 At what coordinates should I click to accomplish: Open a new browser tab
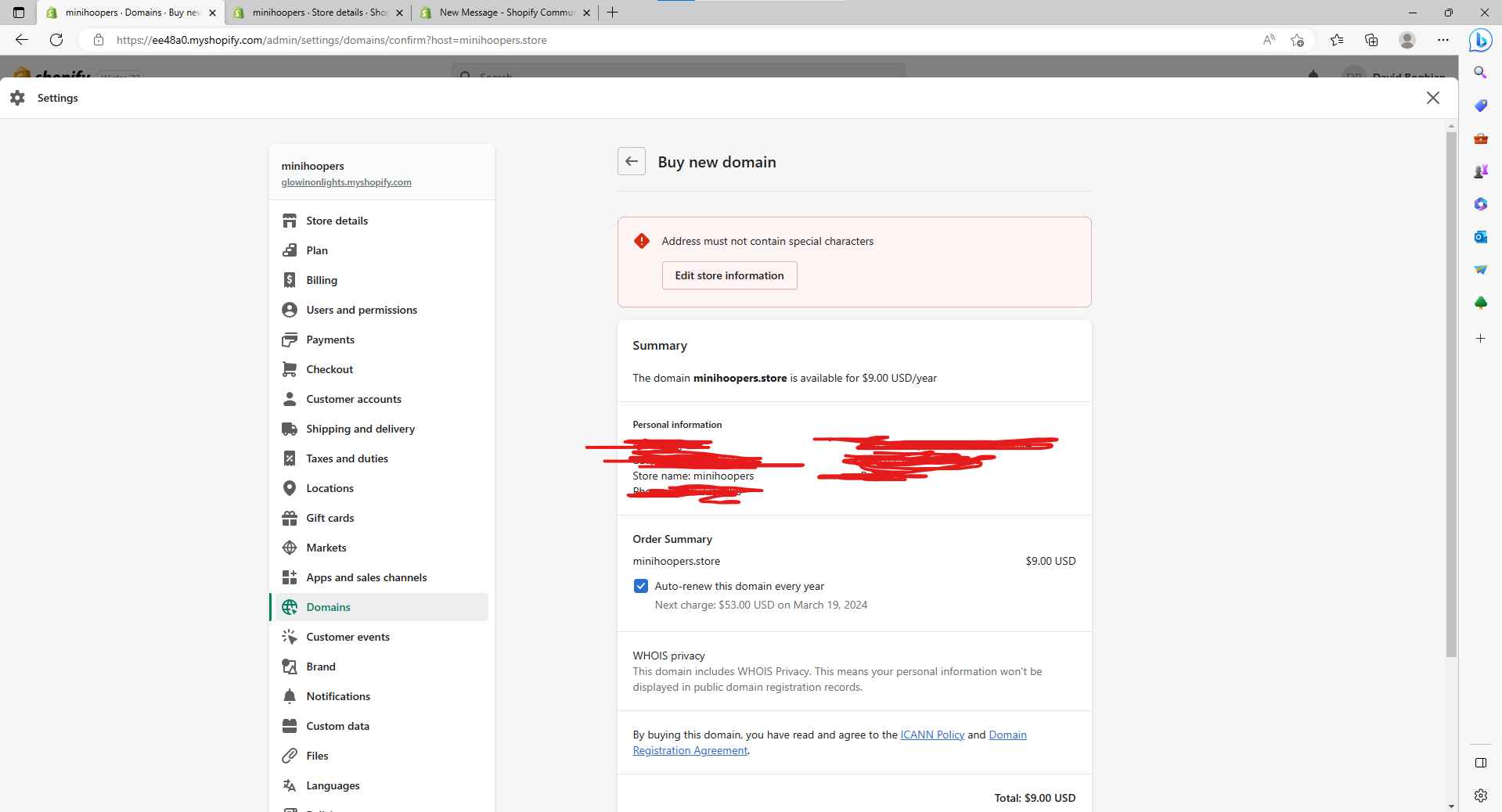point(613,13)
